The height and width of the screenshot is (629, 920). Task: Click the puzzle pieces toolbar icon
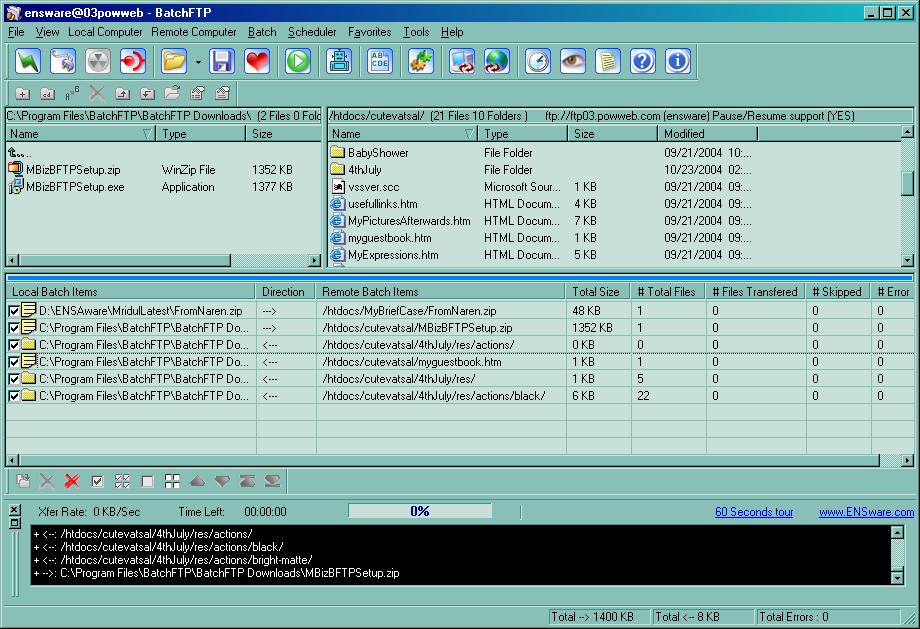click(x=421, y=61)
